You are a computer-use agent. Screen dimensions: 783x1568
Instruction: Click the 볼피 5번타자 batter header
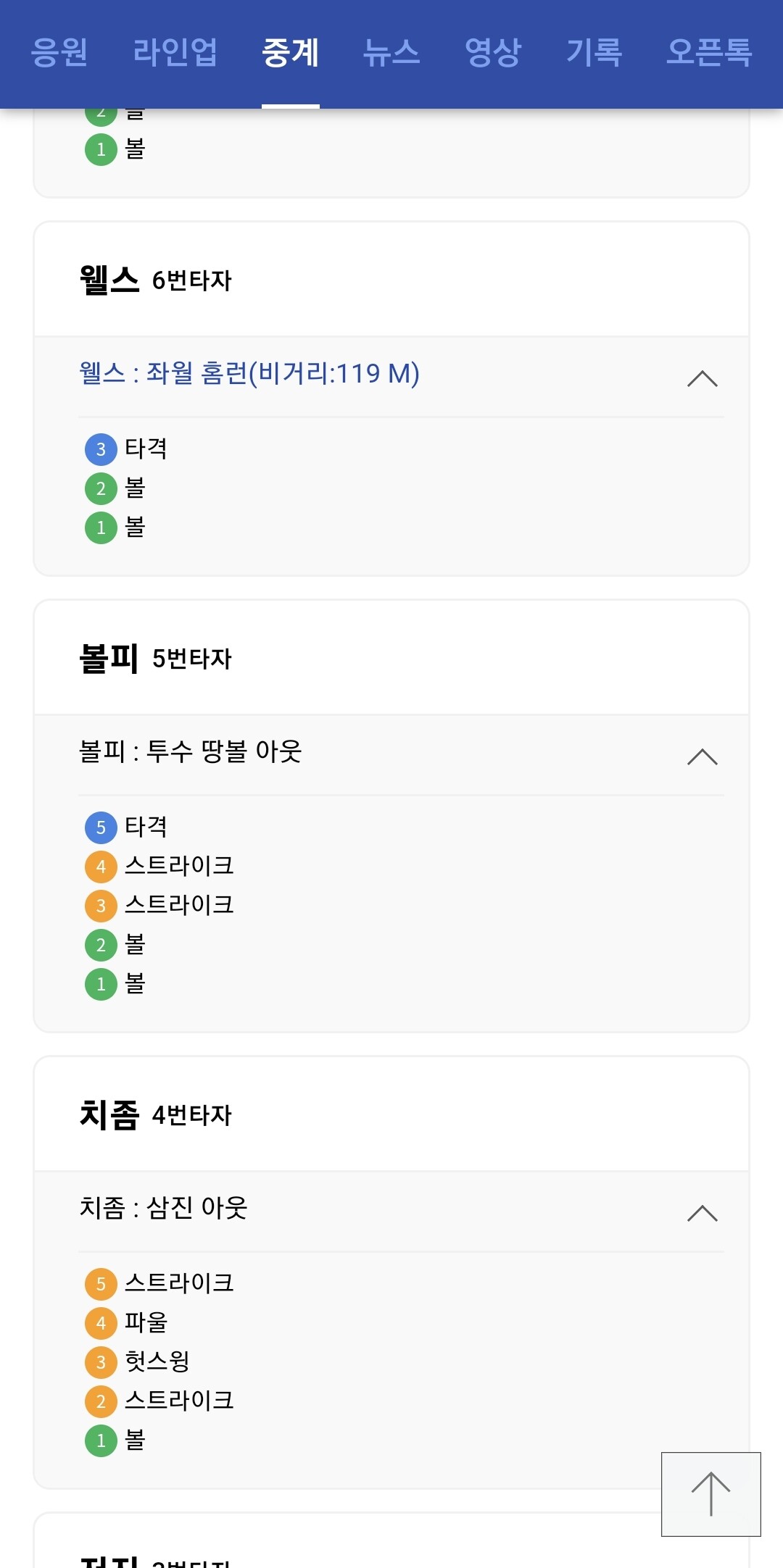[x=155, y=659]
